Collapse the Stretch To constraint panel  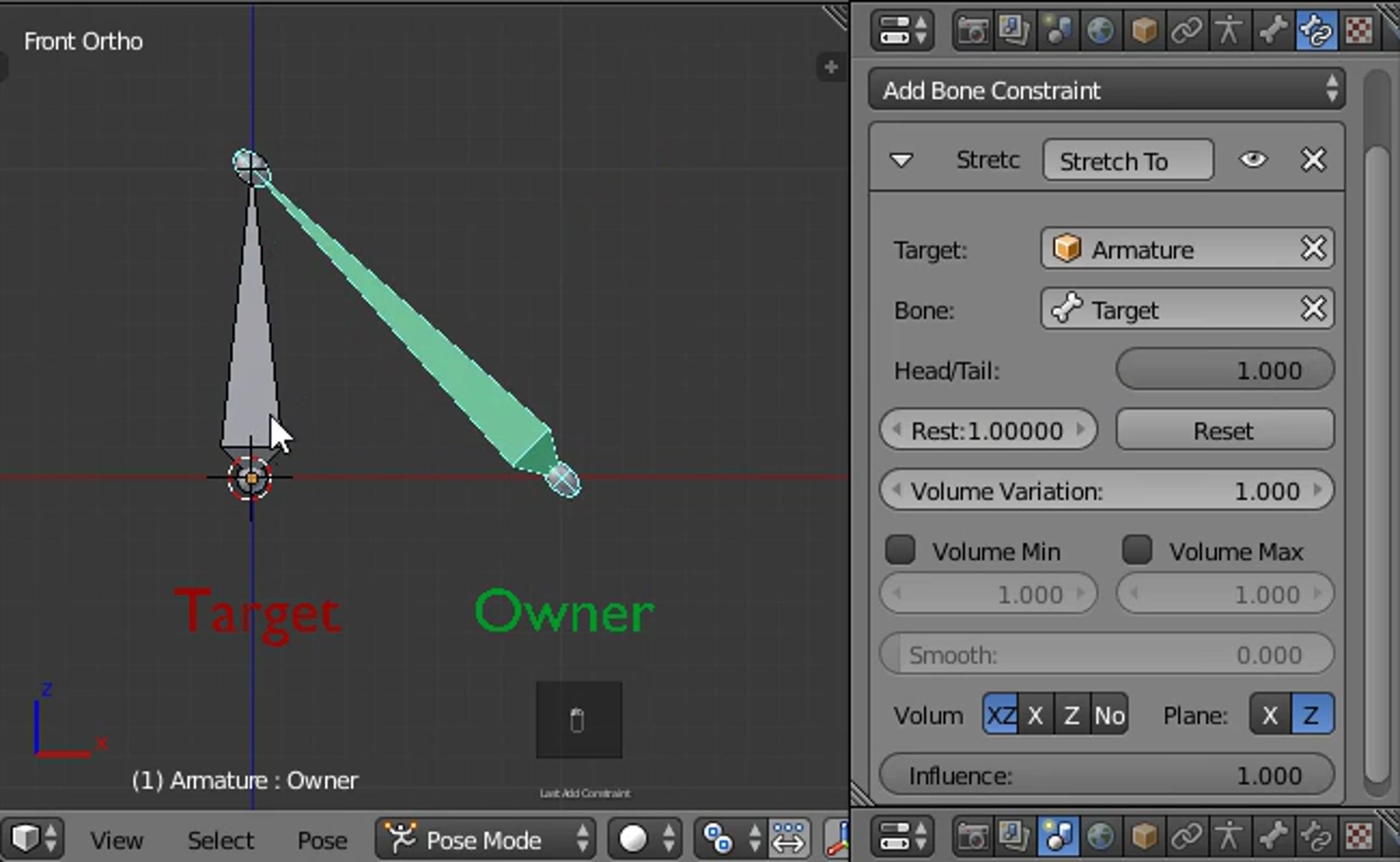click(x=901, y=159)
